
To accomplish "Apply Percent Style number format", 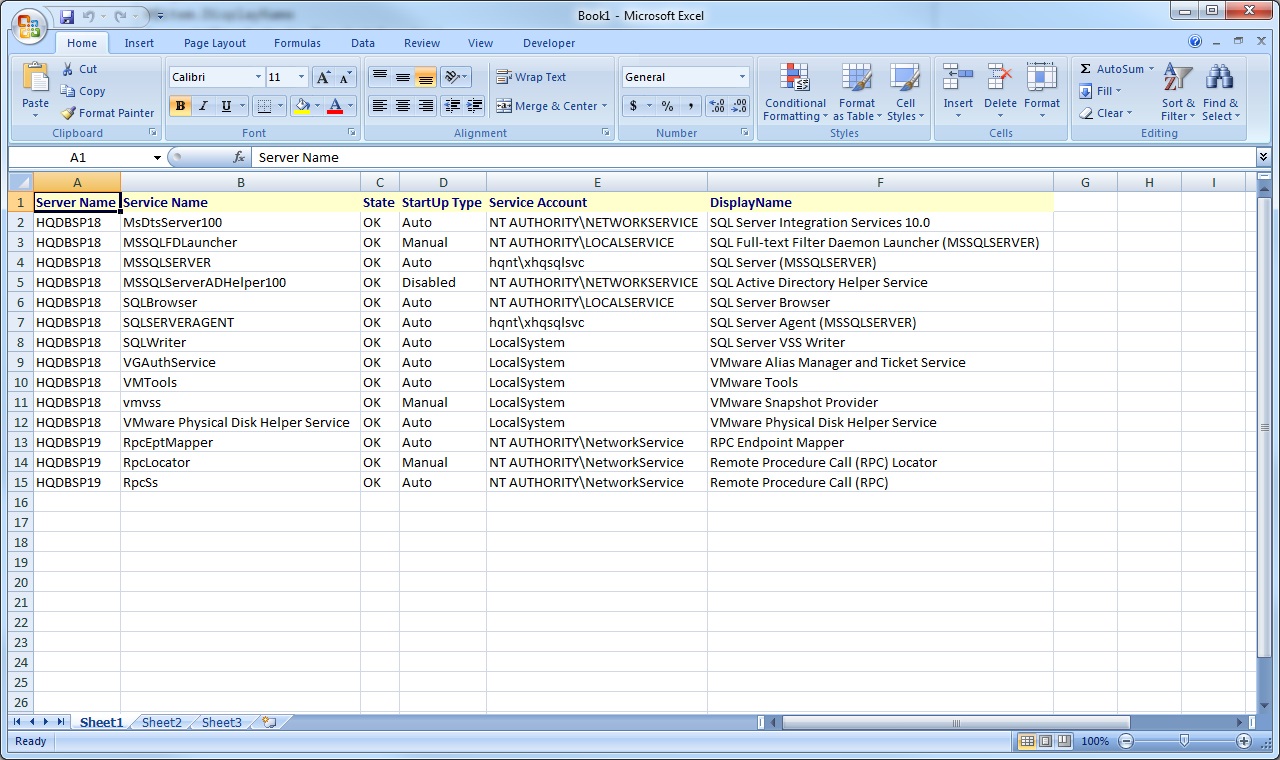I will click(667, 106).
